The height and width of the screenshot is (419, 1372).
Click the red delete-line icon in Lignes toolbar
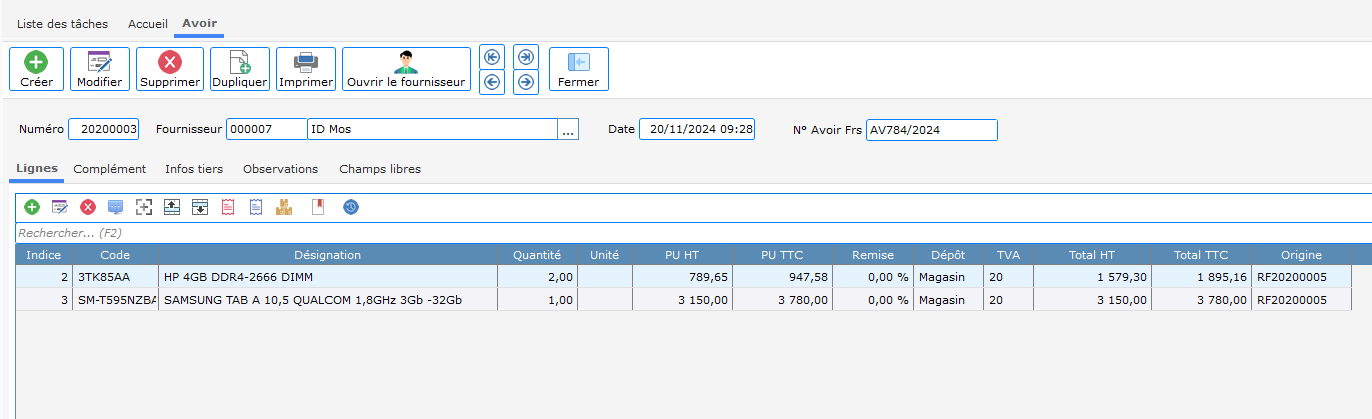coord(88,207)
